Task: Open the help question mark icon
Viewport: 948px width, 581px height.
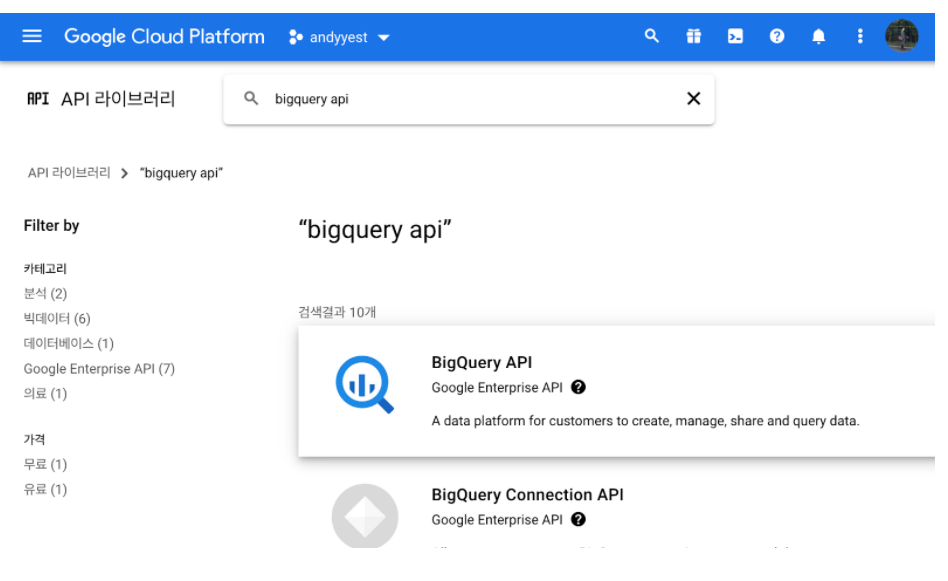Action: click(x=777, y=36)
